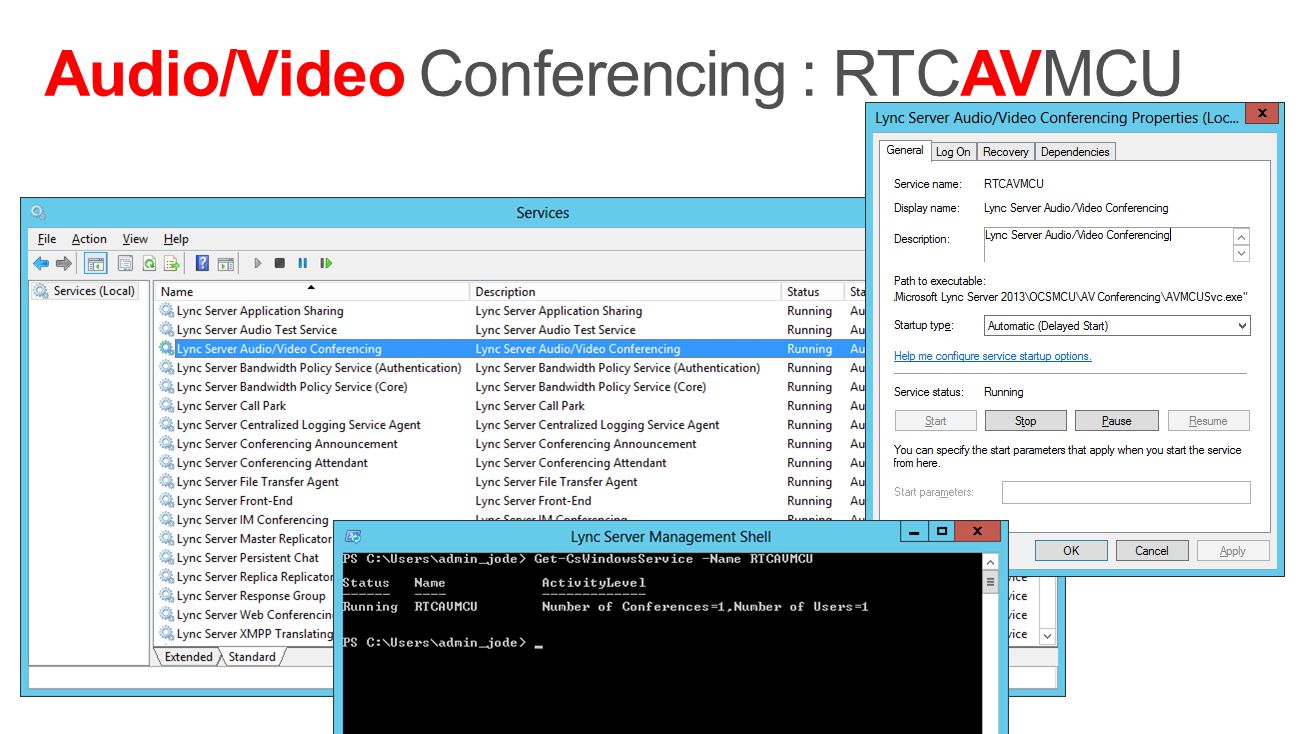Sort services by Name column header
1305x734 pixels.
coord(312,292)
